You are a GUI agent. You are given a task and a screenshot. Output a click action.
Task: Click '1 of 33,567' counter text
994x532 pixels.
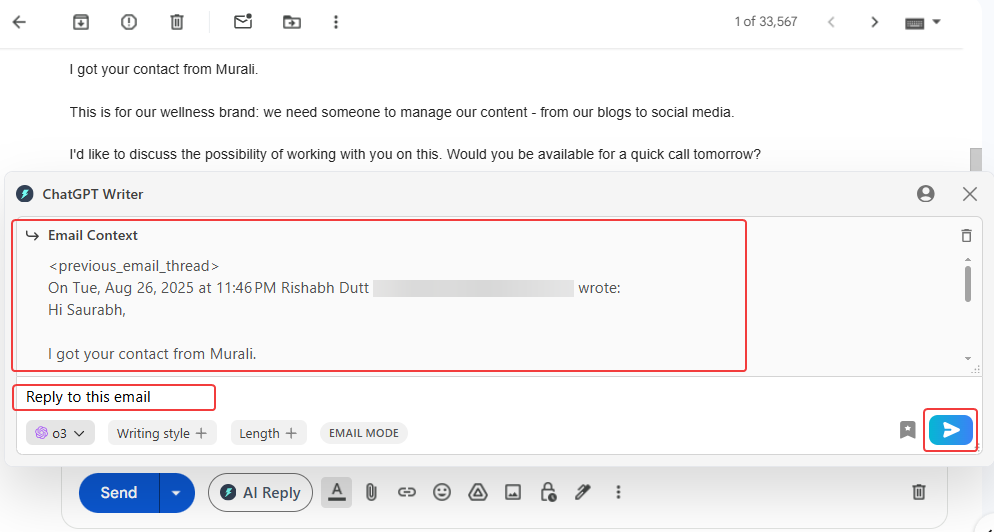pyautogui.click(x=766, y=22)
